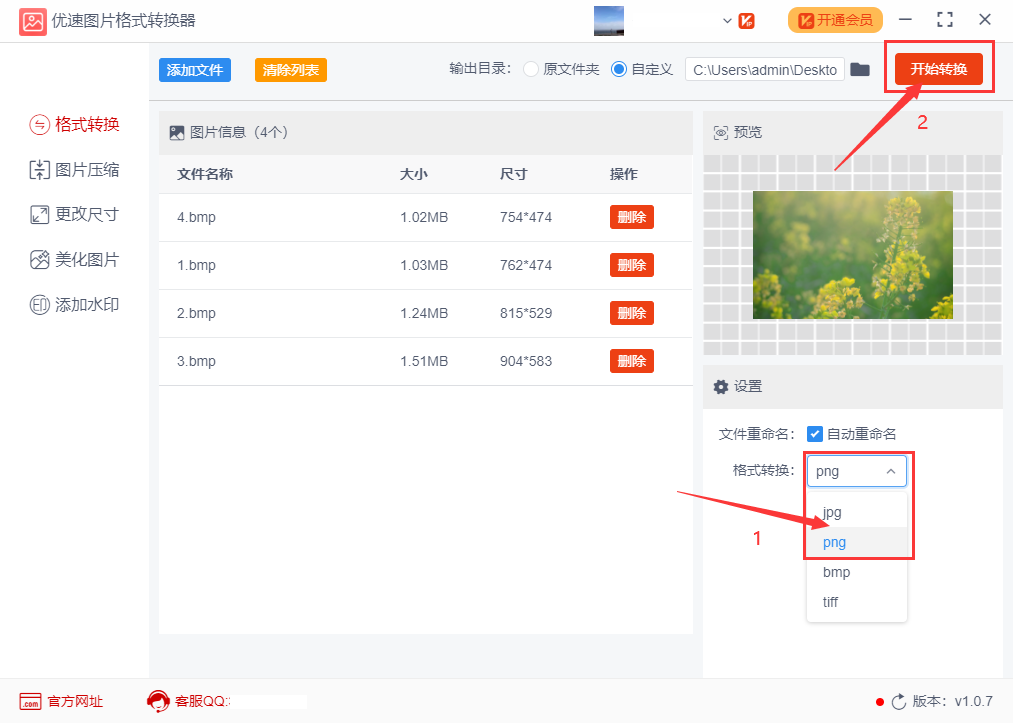Click the 添加文件 button to add files

pos(194,70)
